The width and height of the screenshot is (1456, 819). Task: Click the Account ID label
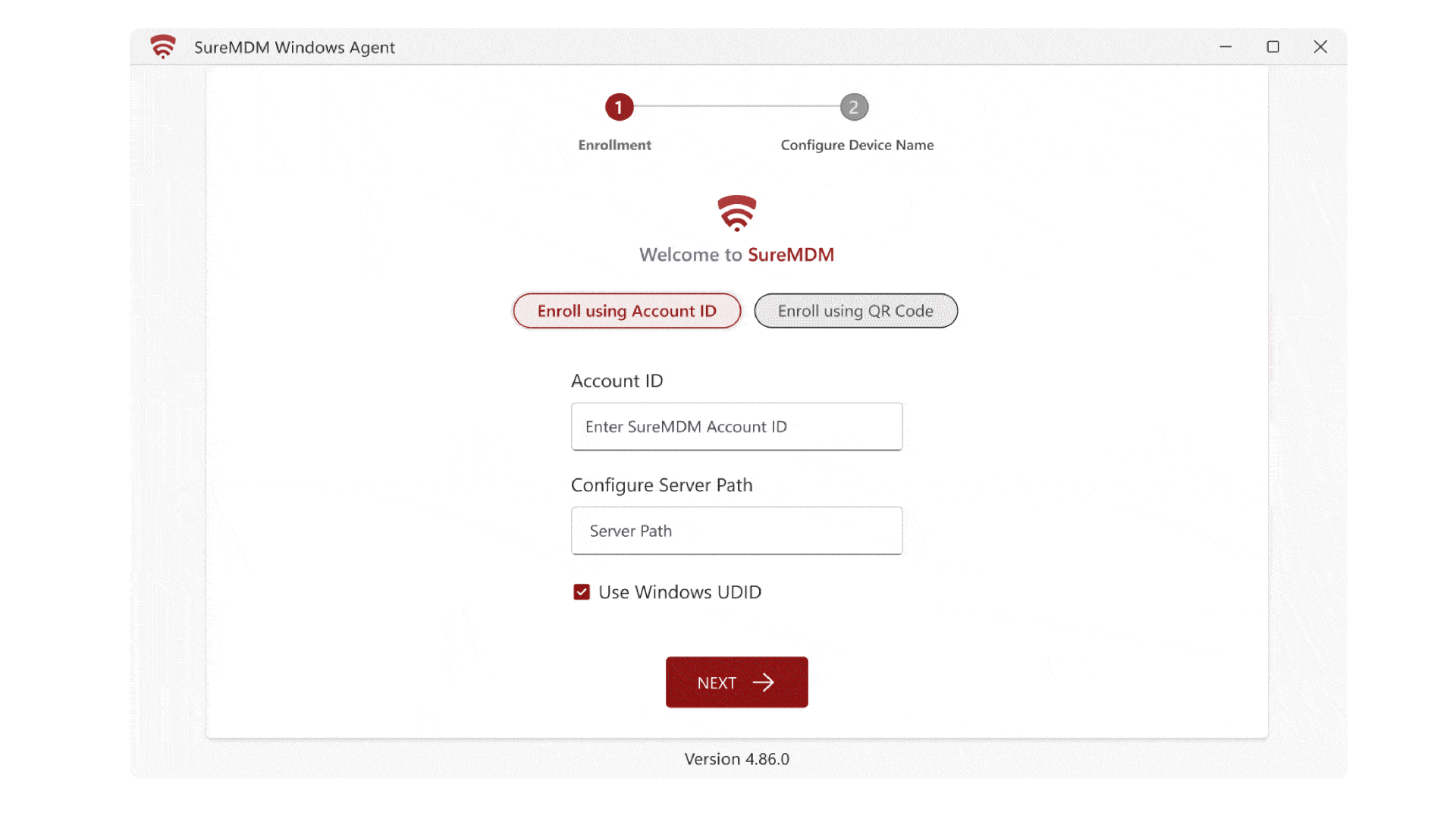617,381
